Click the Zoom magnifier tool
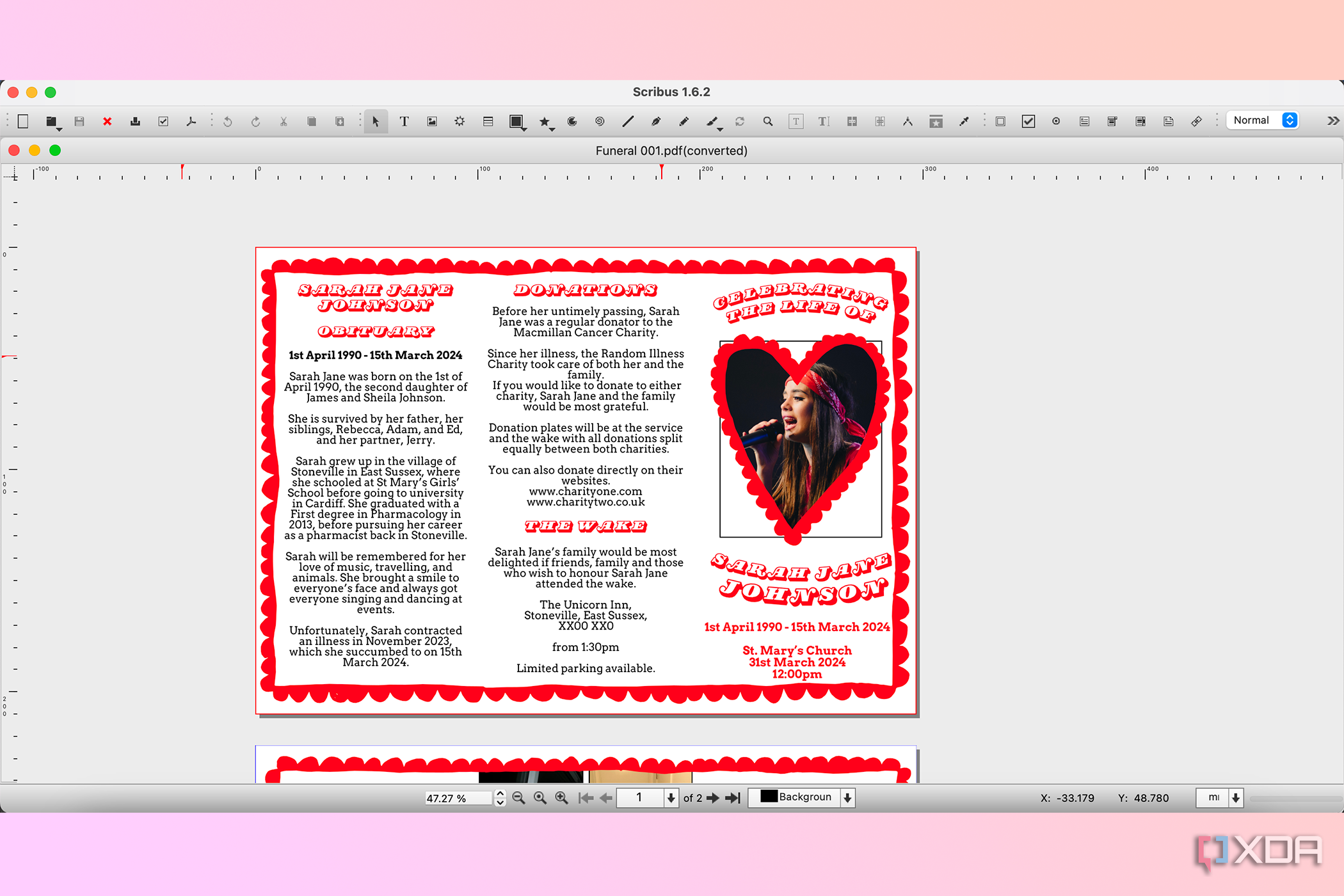1344x896 pixels. coord(767,122)
